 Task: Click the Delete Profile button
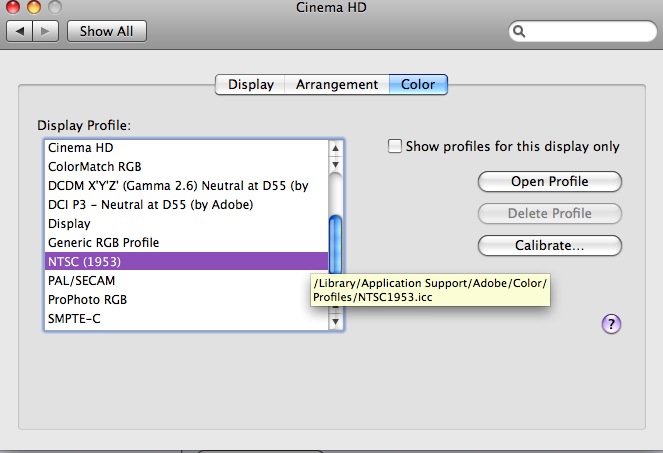pyautogui.click(x=550, y=214)
